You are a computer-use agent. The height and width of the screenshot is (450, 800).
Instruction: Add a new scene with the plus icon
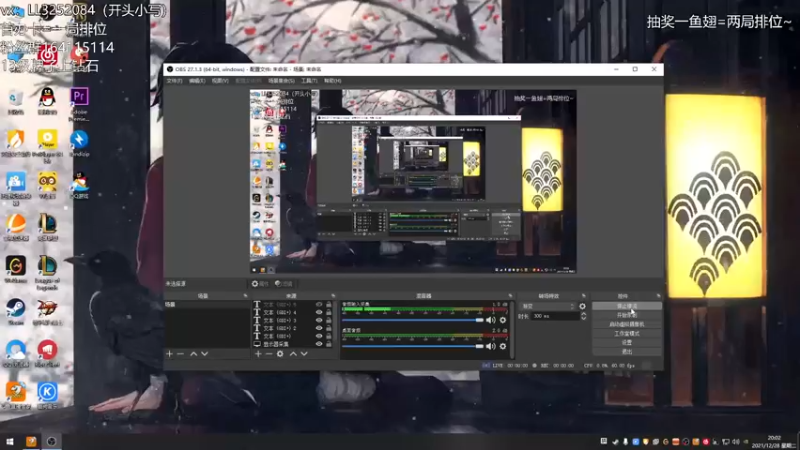(x=169, y=354)
